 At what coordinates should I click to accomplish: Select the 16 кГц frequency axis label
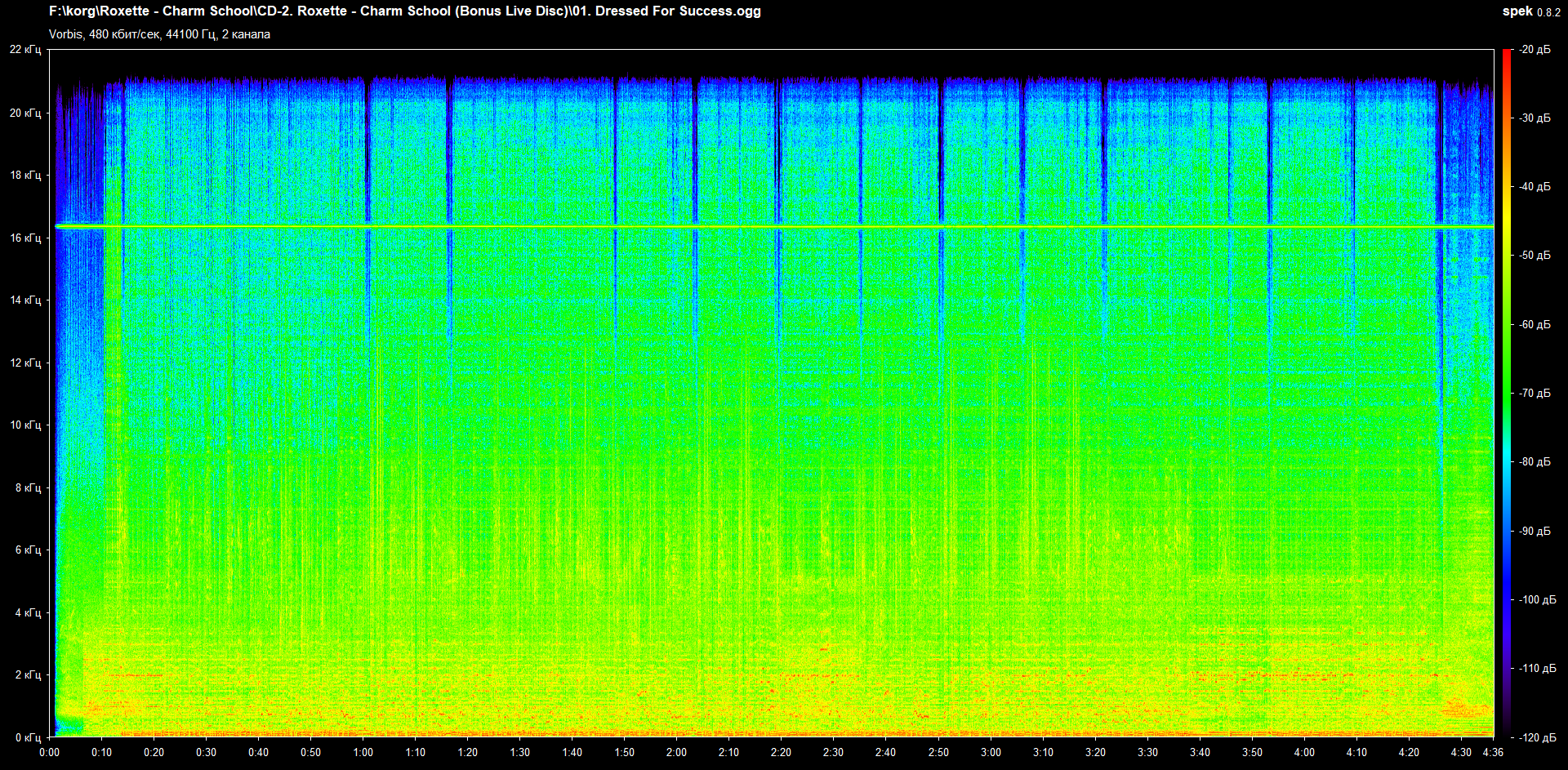pyautogui.click(x=25, y=238)
